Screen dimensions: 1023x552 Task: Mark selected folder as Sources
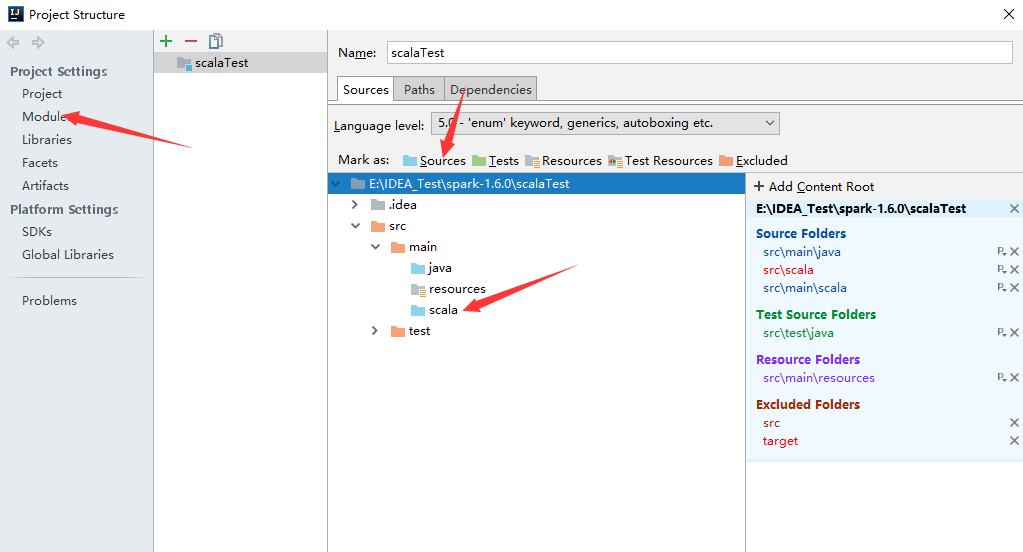434,161
